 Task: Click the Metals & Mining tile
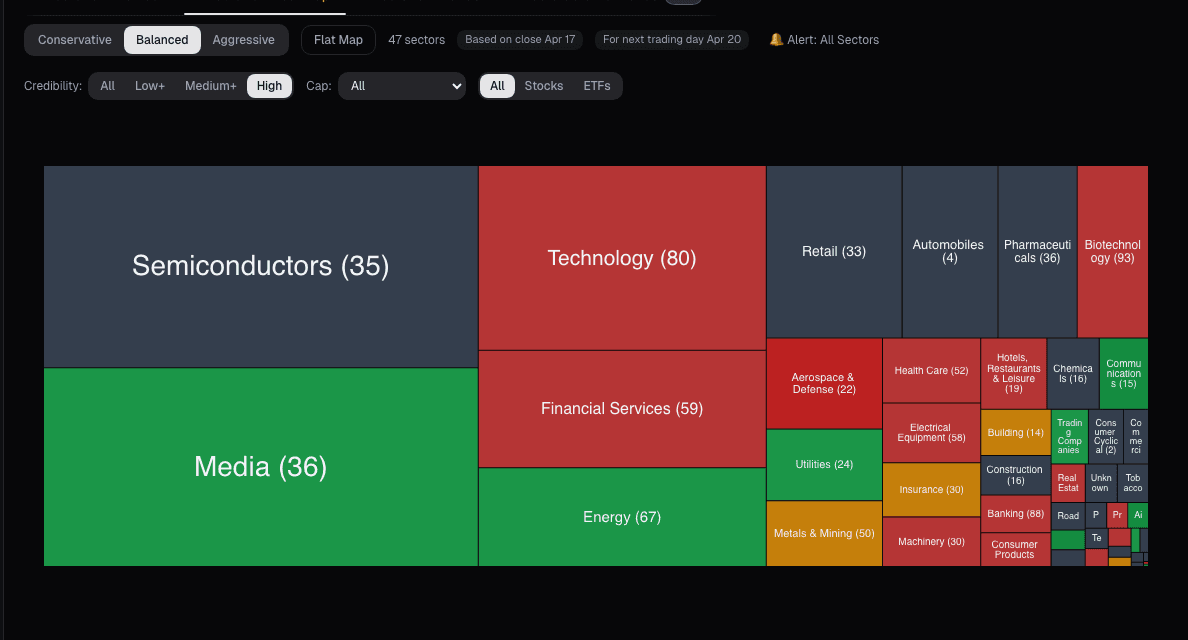(824, 533)
